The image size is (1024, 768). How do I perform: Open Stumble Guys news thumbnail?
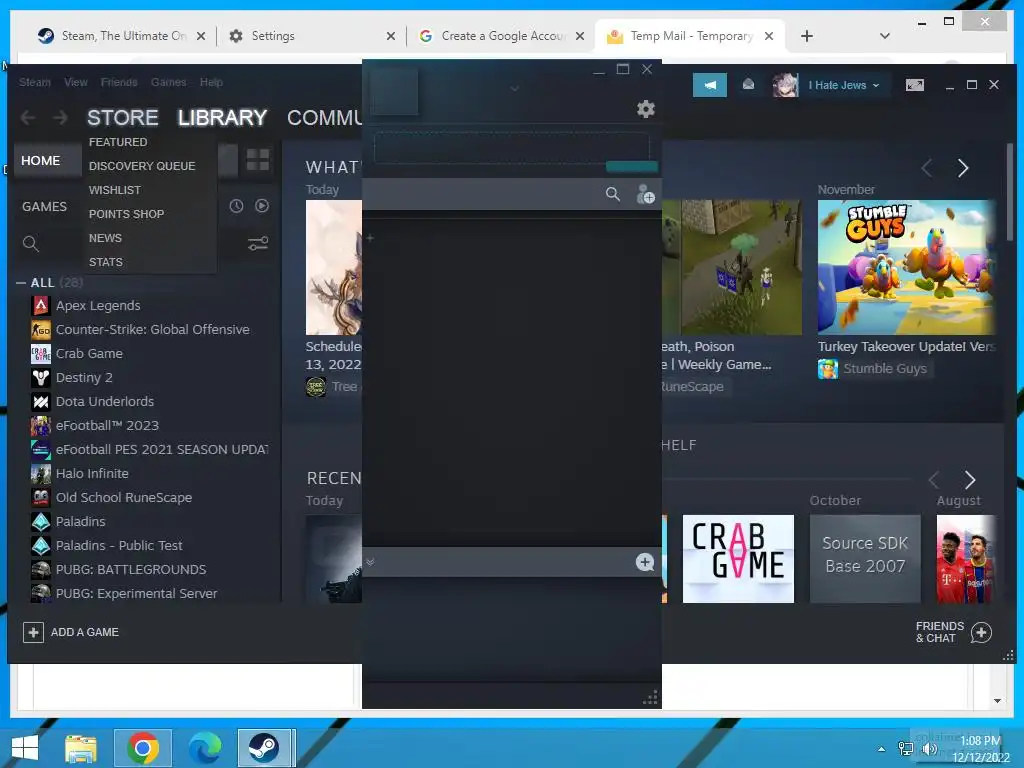point(906,267)
